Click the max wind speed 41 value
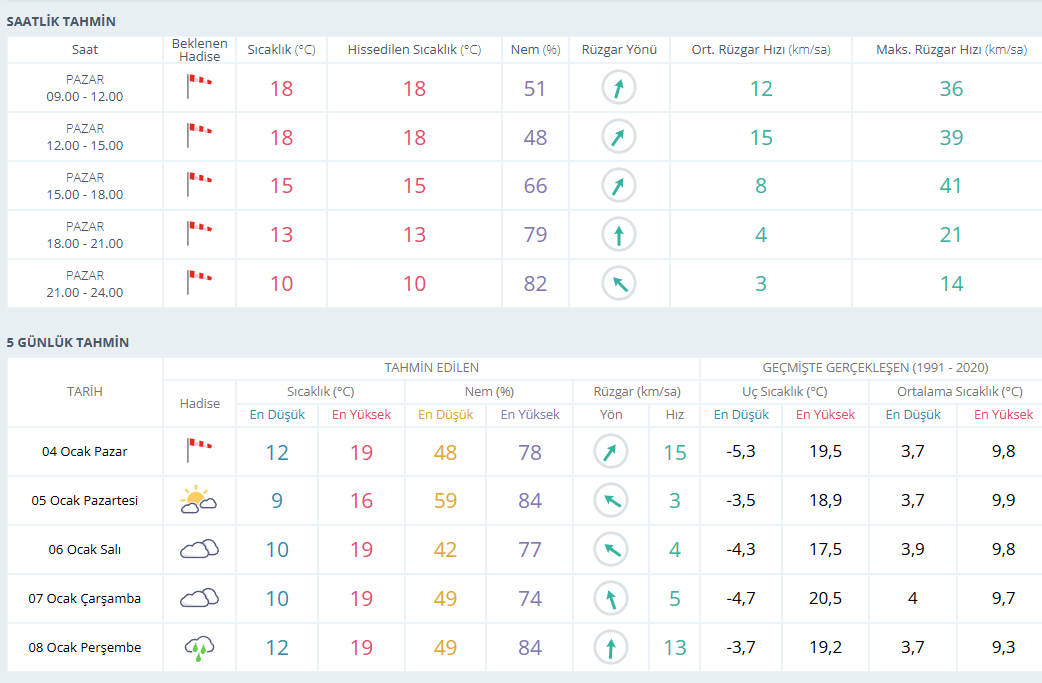This screenshot has height=683, width=1042. click(951, 186)
